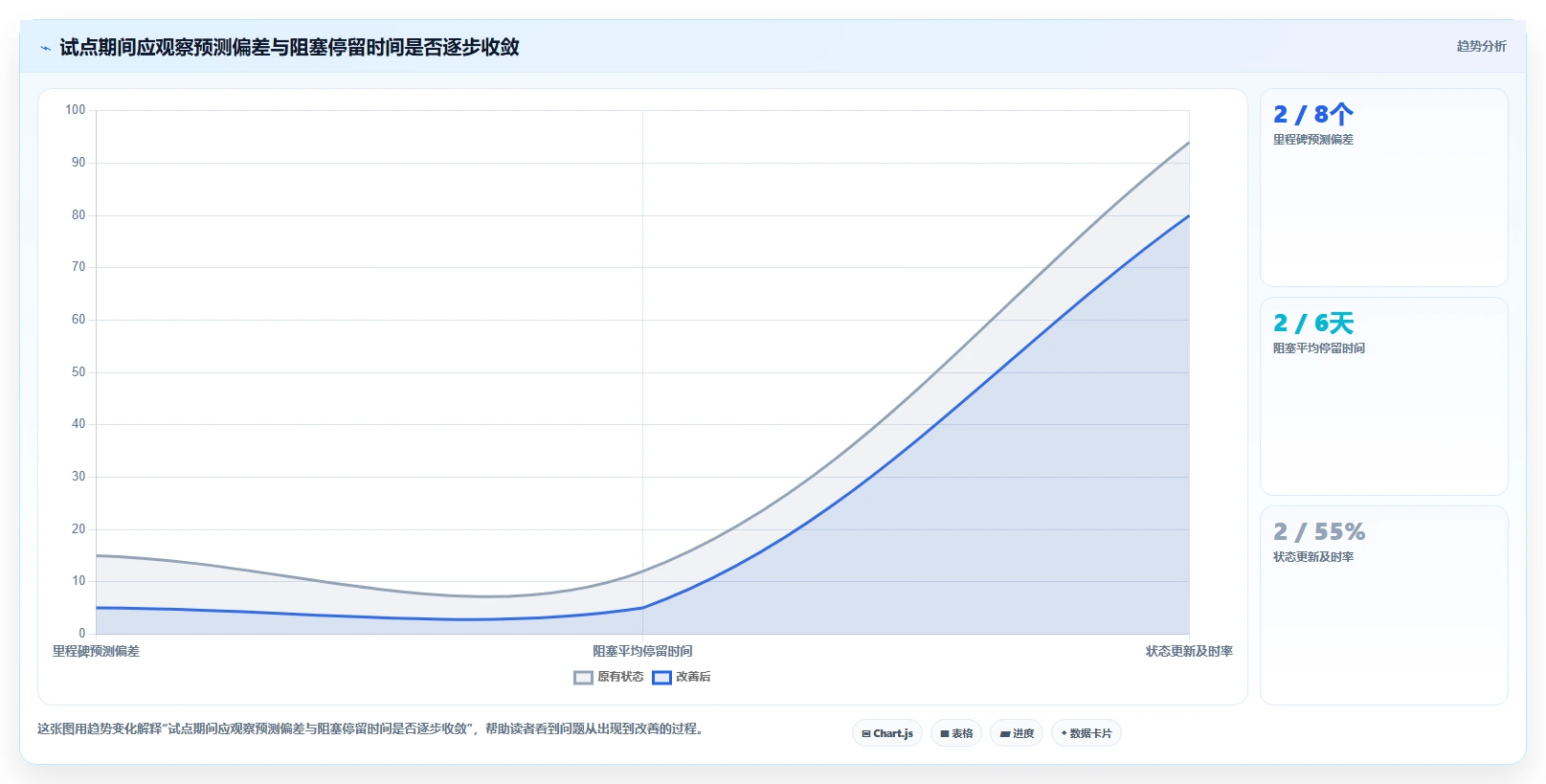Click the 状态更新及时率 x-axis label
Image resolution: width=1546 pixels, height=784 pixels.
point(1189,651)
